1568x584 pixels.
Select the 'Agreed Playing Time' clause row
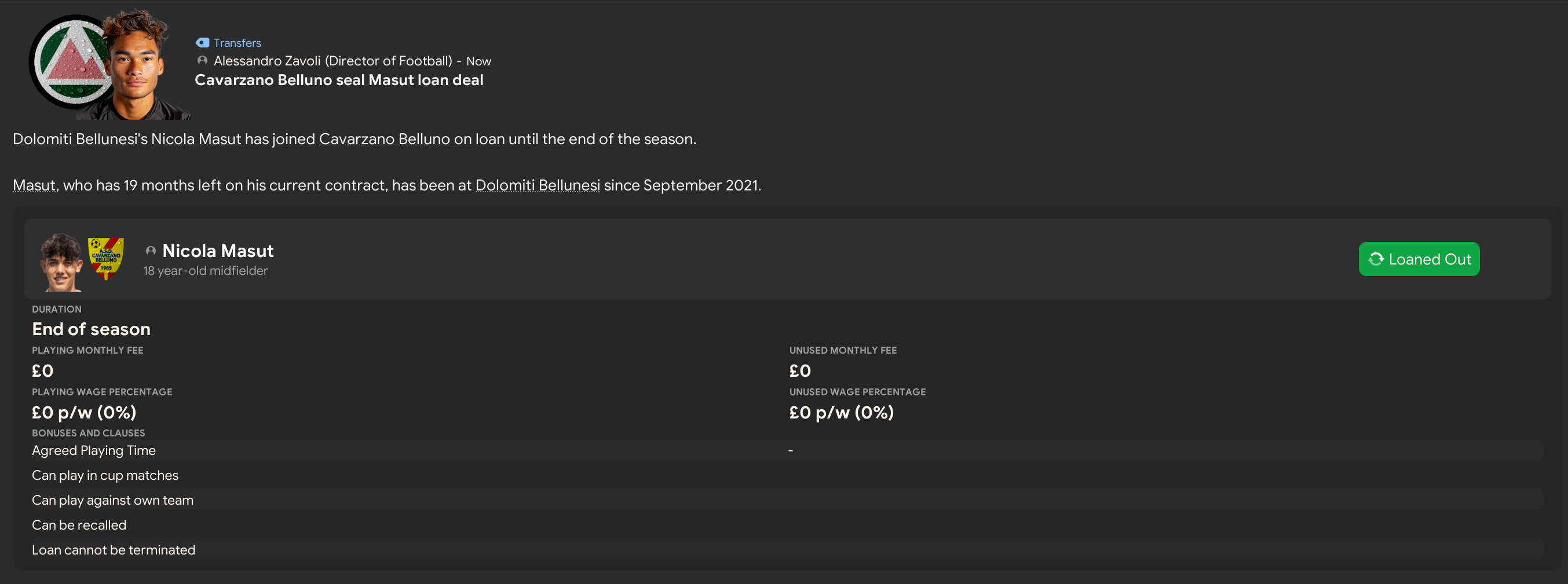tap(94, 450)
